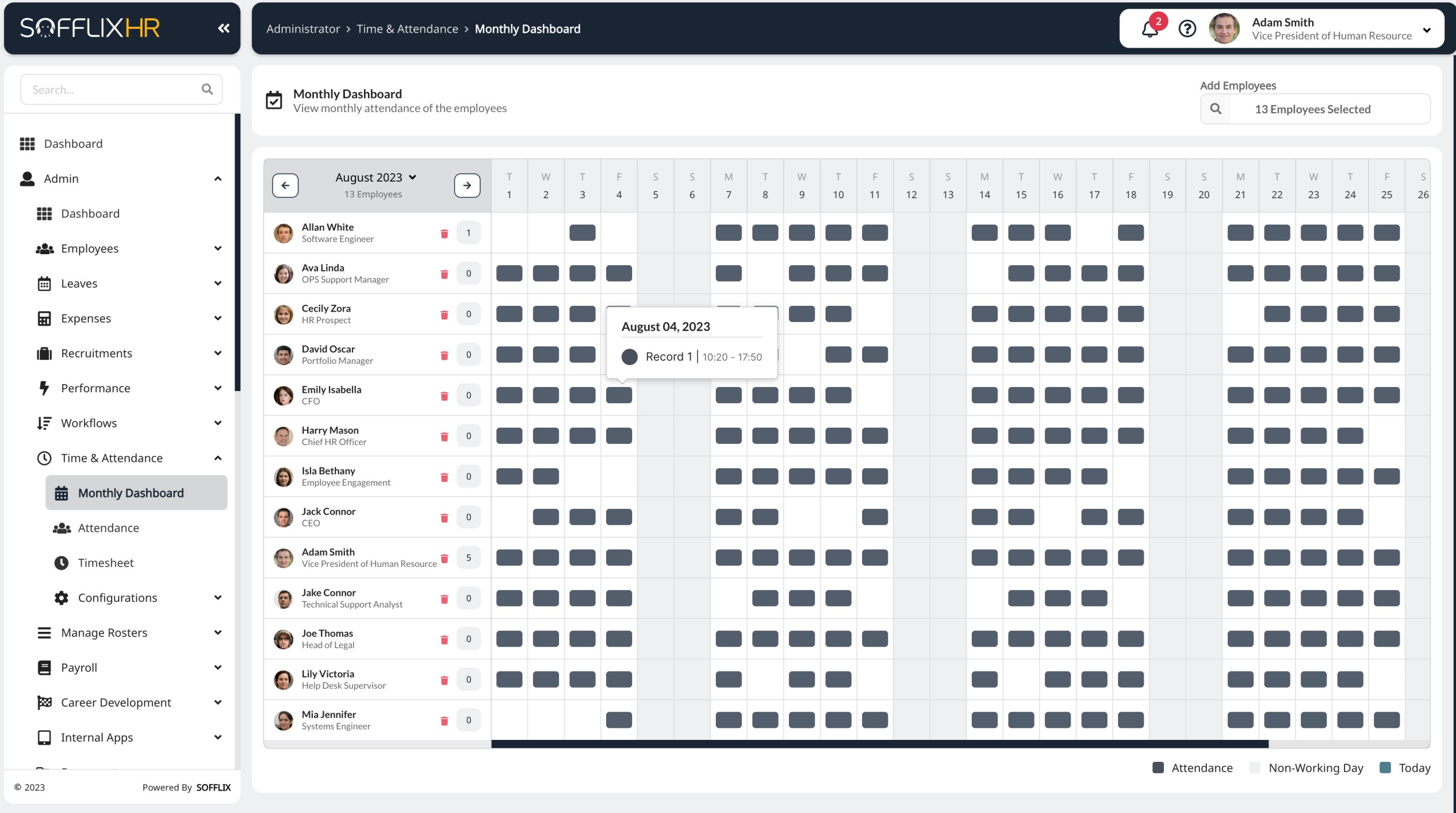Open the user account dropdown arrow
1456x813 pixels.
point(1427,30)
